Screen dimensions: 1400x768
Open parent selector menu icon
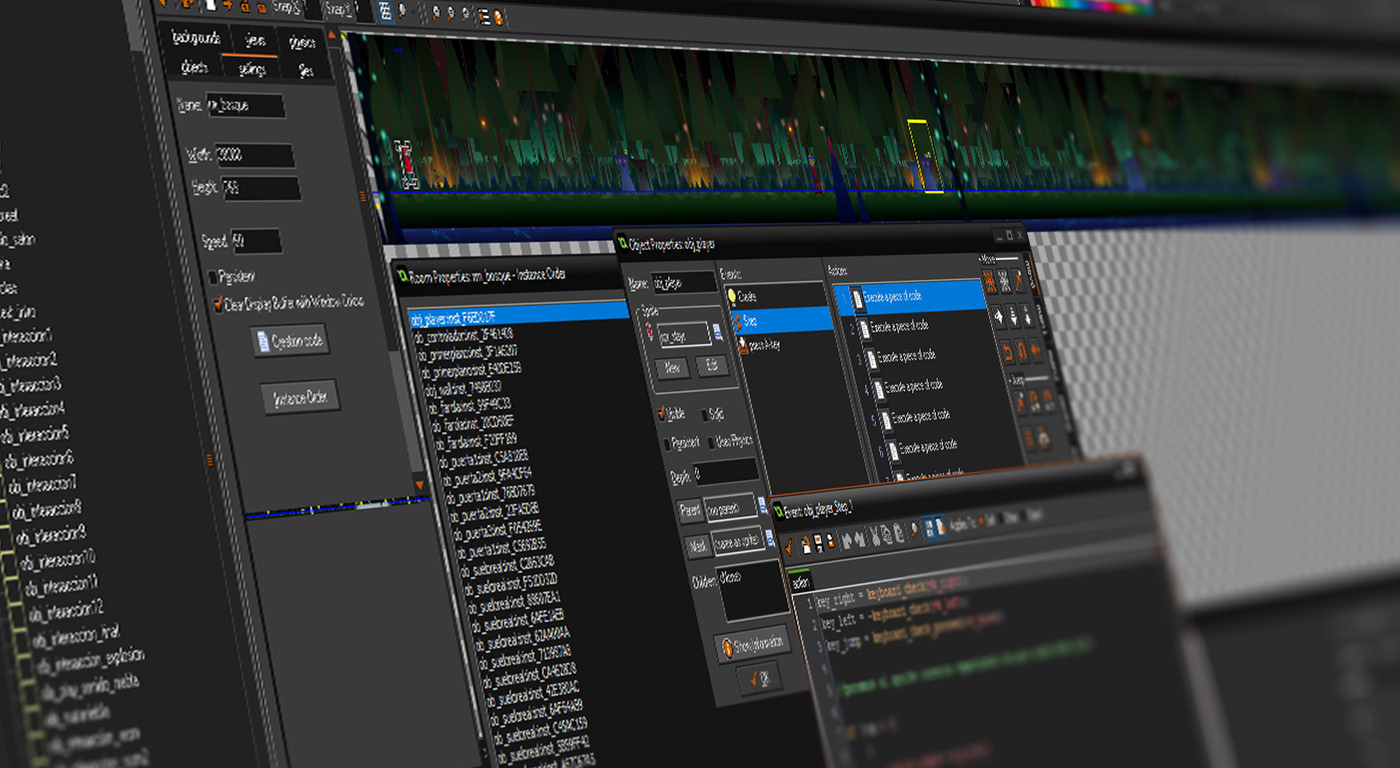point(763,505)
